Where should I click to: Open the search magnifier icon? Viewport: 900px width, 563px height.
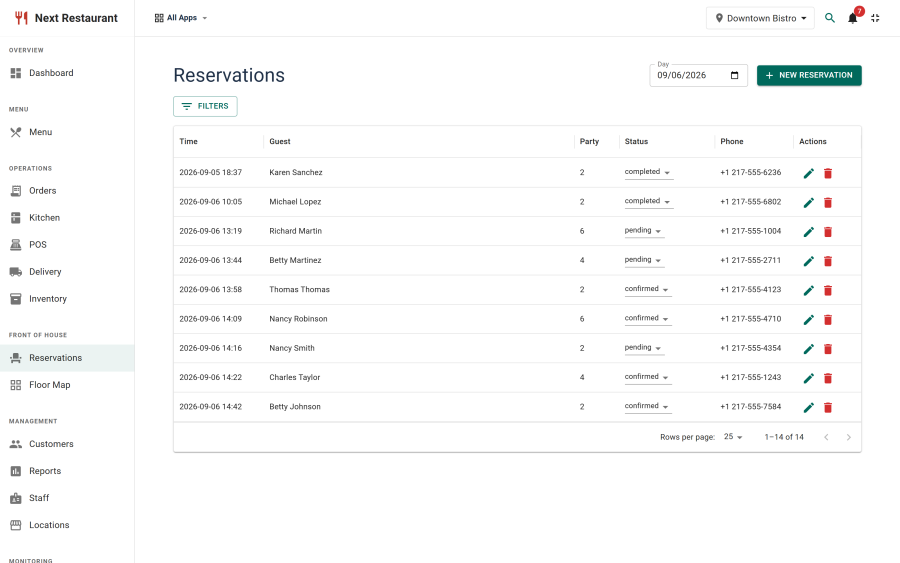(x=829, y=18)
